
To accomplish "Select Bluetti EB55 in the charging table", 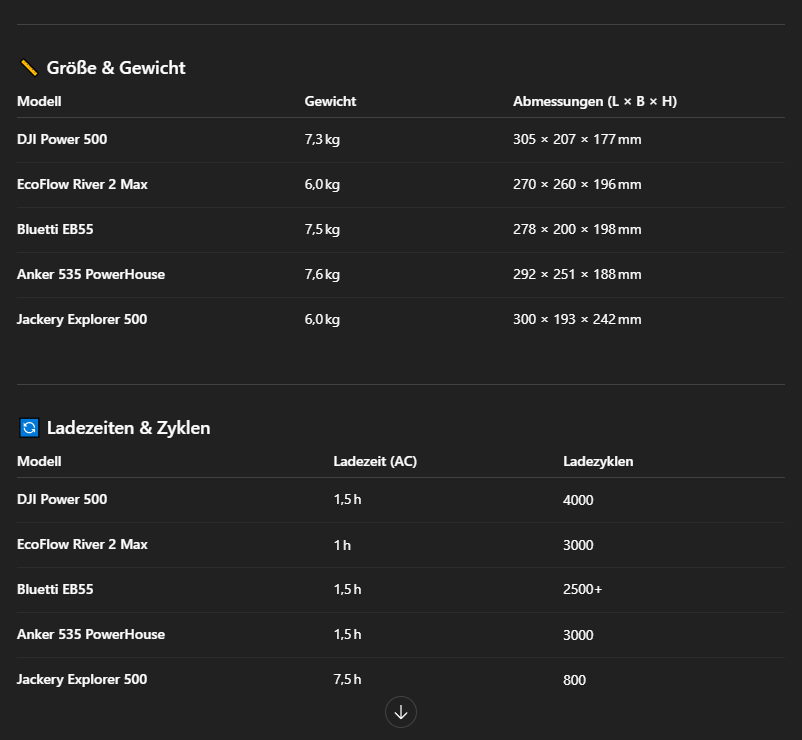I will pyautogui.click(x=55, y=589).
